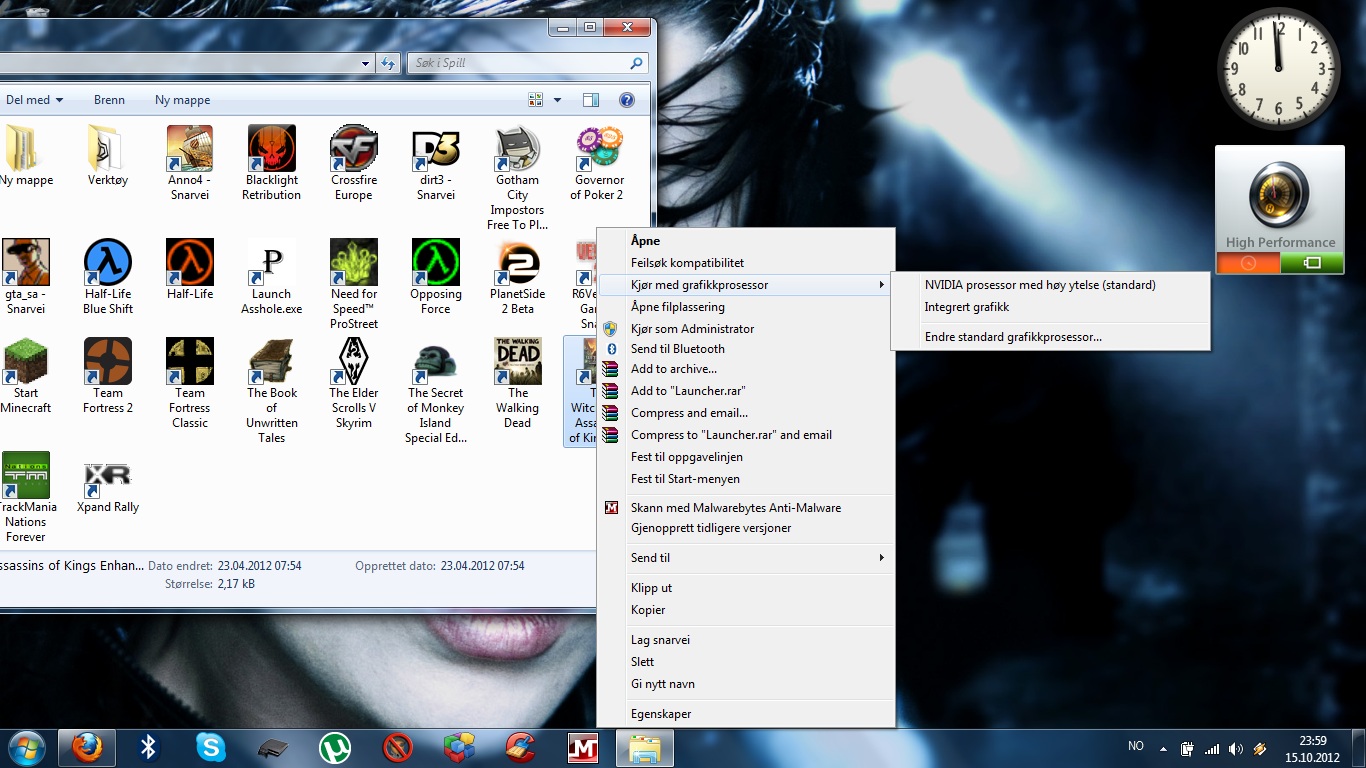The image size is (1366, 768).
Task: Click the Windows Start button
Action: [26, 747]
